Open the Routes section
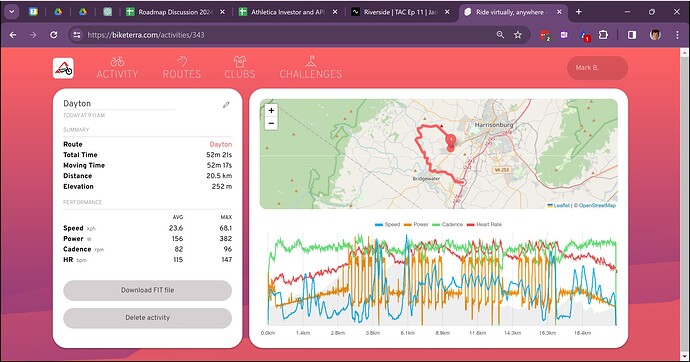The height and width of the screenshot is (362, 690). (182, 68)
